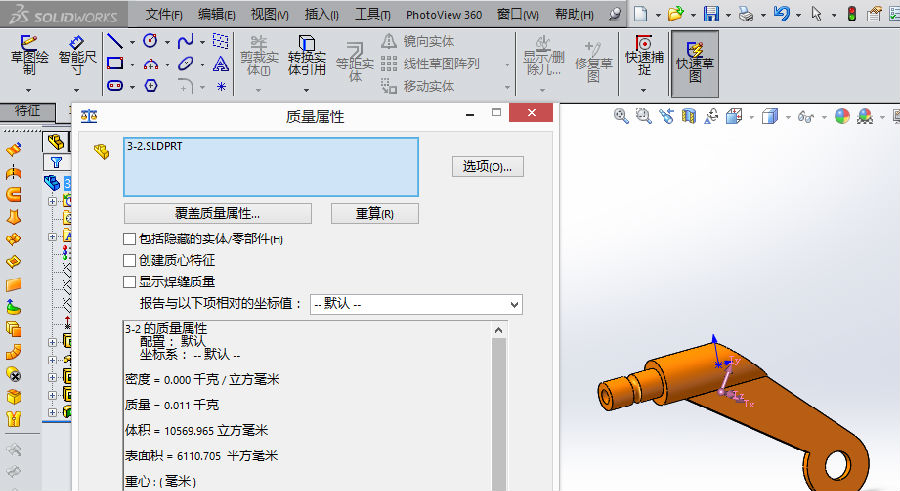Screen dimensions: 900x491
Task: Click the 草图绘制 sketch tool
Action: 29,57
